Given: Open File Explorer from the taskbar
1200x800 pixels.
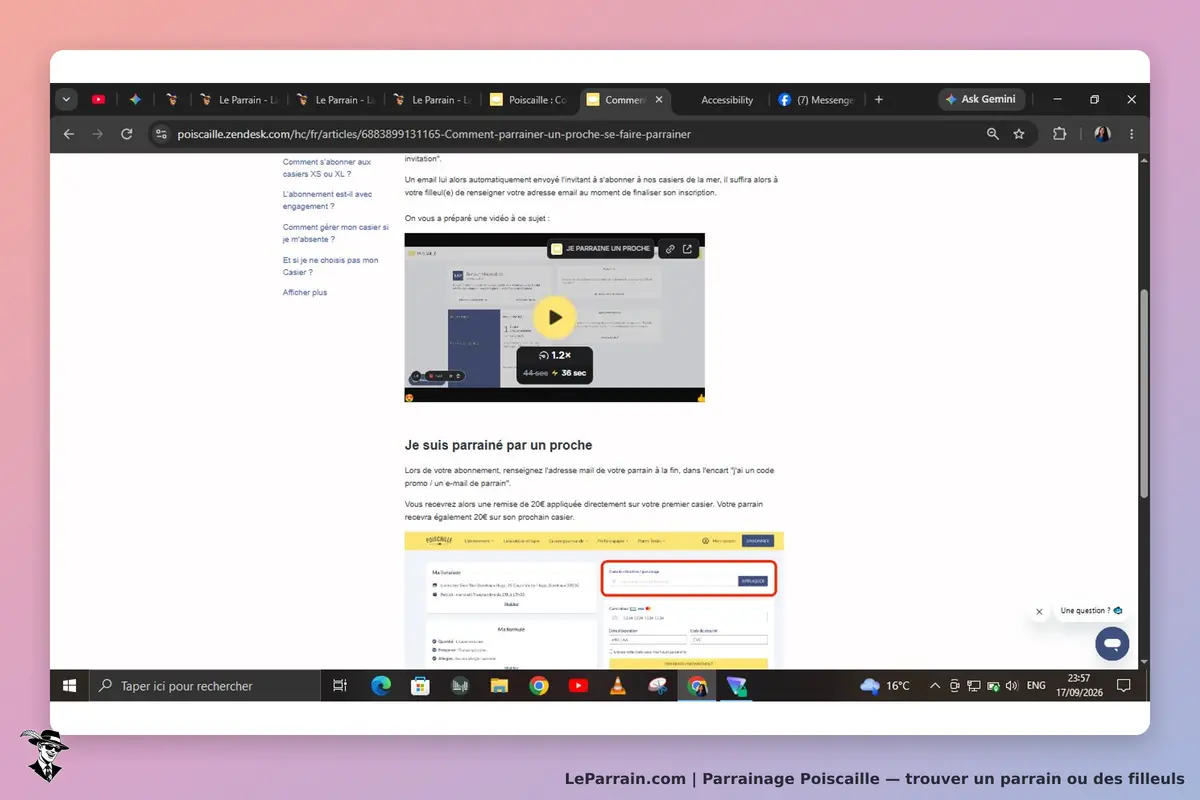Looking at the screenshot, I should (x=499, y=686).
